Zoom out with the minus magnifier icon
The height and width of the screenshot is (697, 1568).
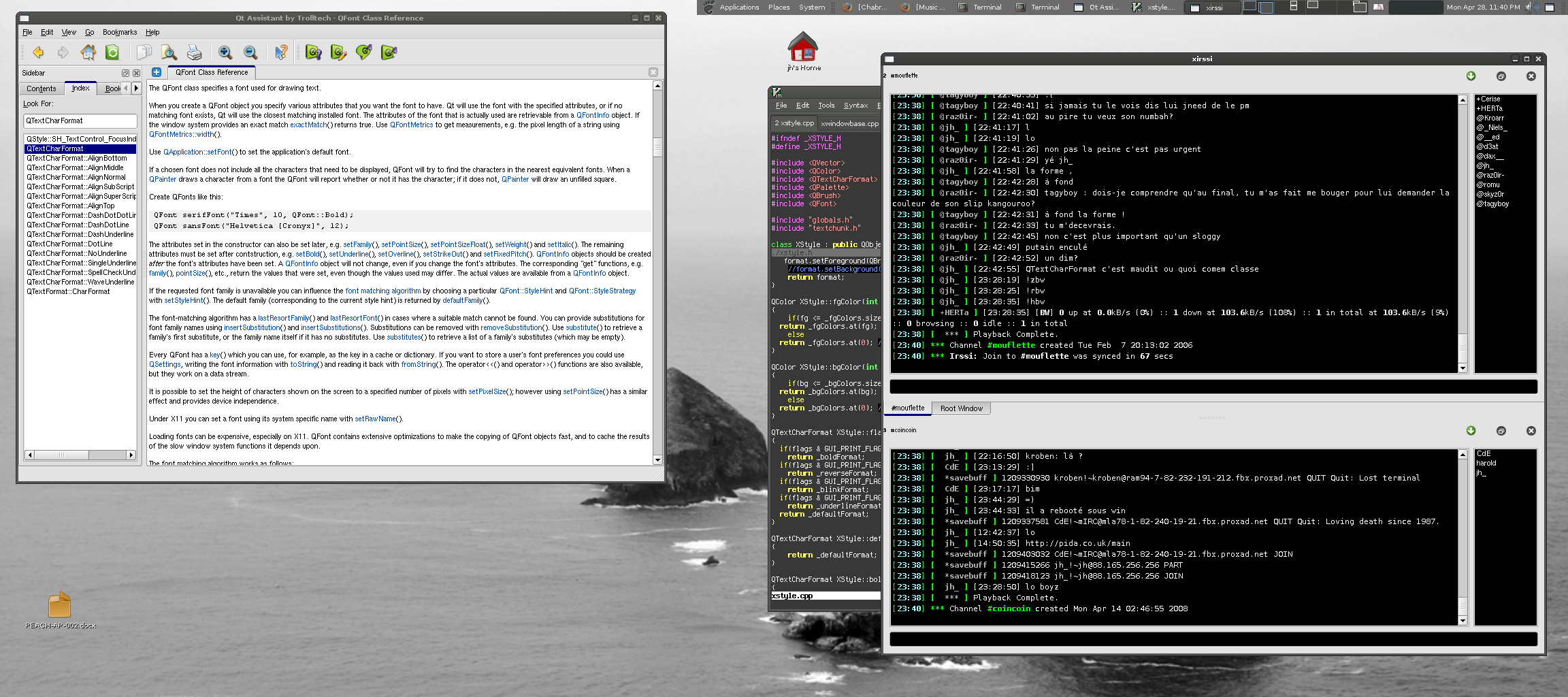pyautogui.click(x=250, y=52)
